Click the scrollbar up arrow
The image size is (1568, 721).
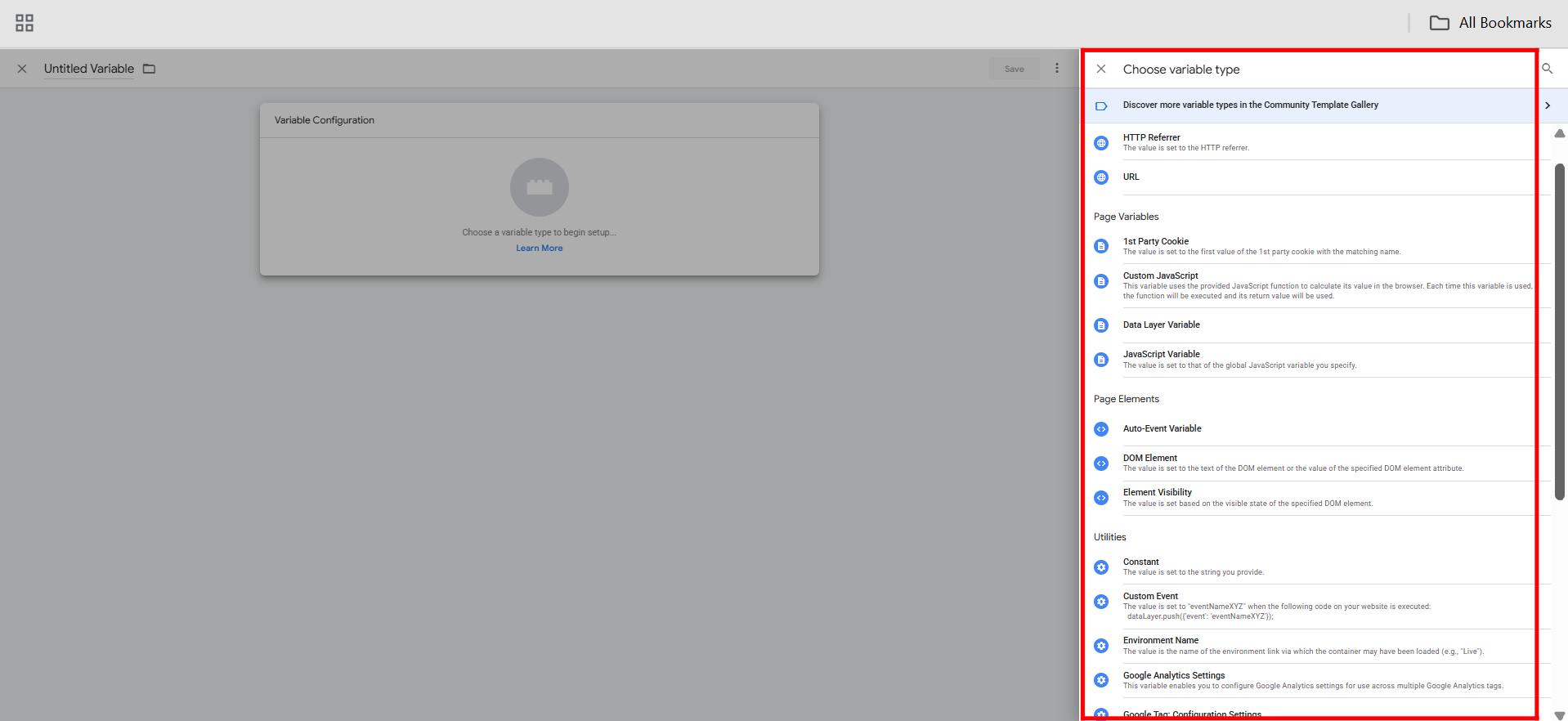[1560, 133]
